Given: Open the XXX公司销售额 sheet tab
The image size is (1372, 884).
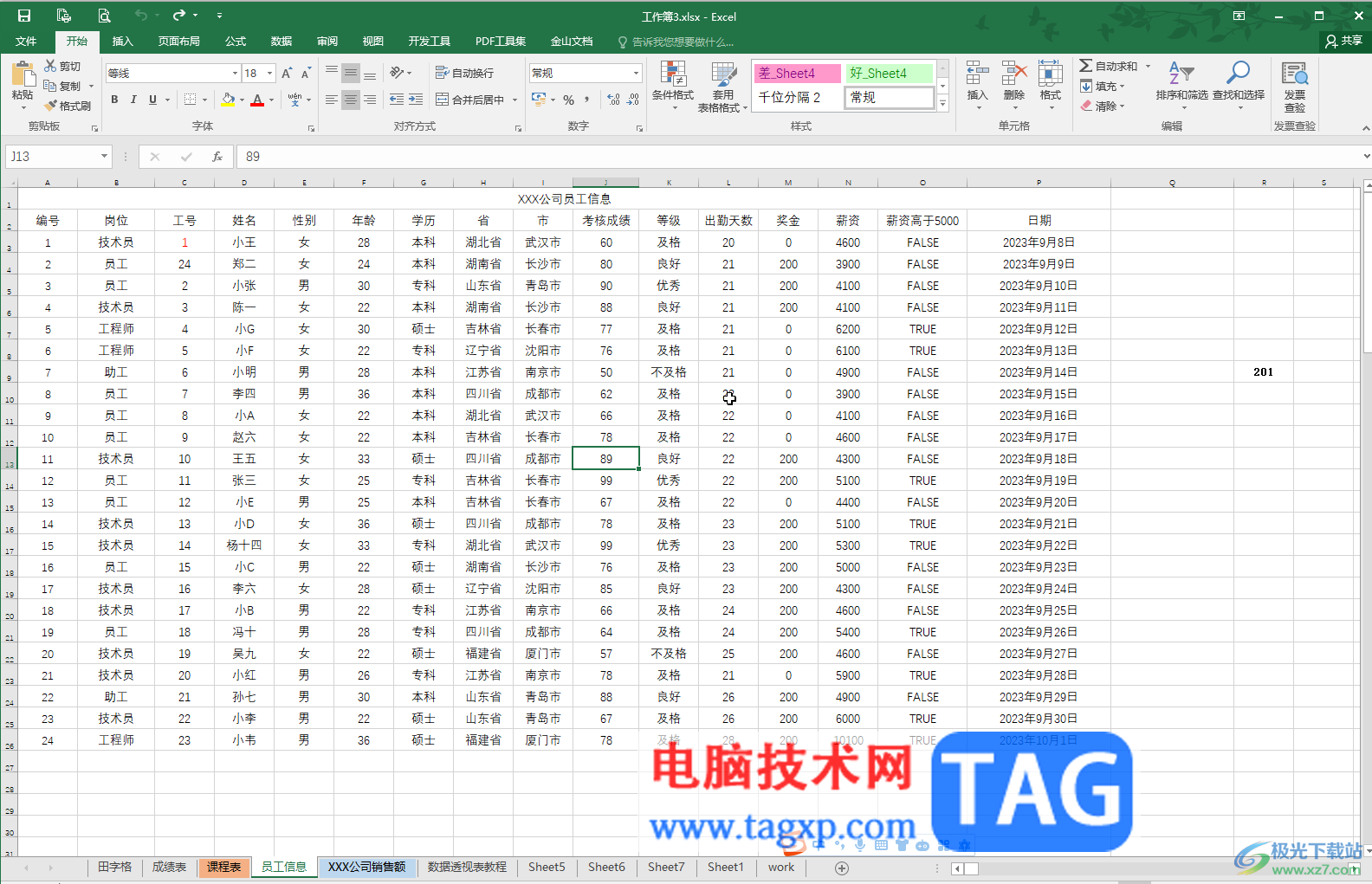Looking at the screenshot, I should click(367, 867).
